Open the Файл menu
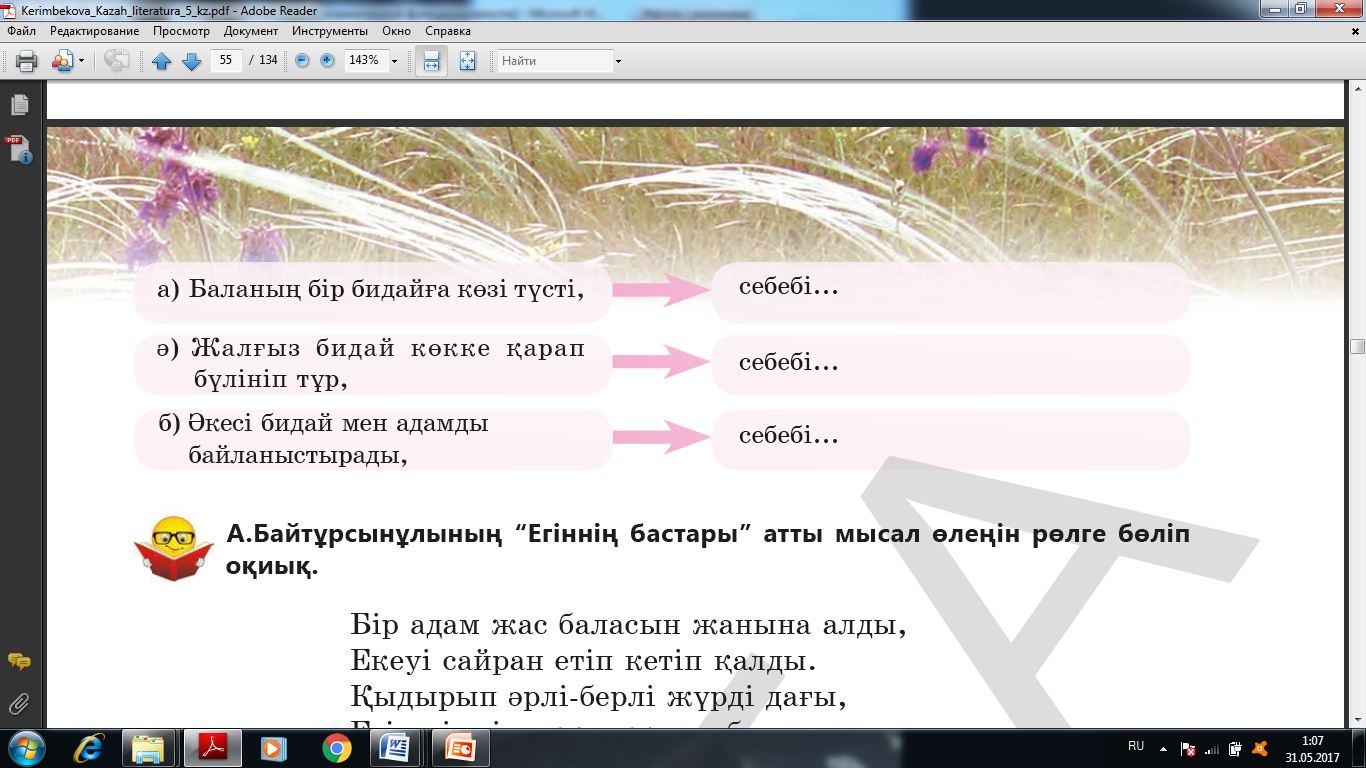The image size is (1366, 768). [21, 31]
